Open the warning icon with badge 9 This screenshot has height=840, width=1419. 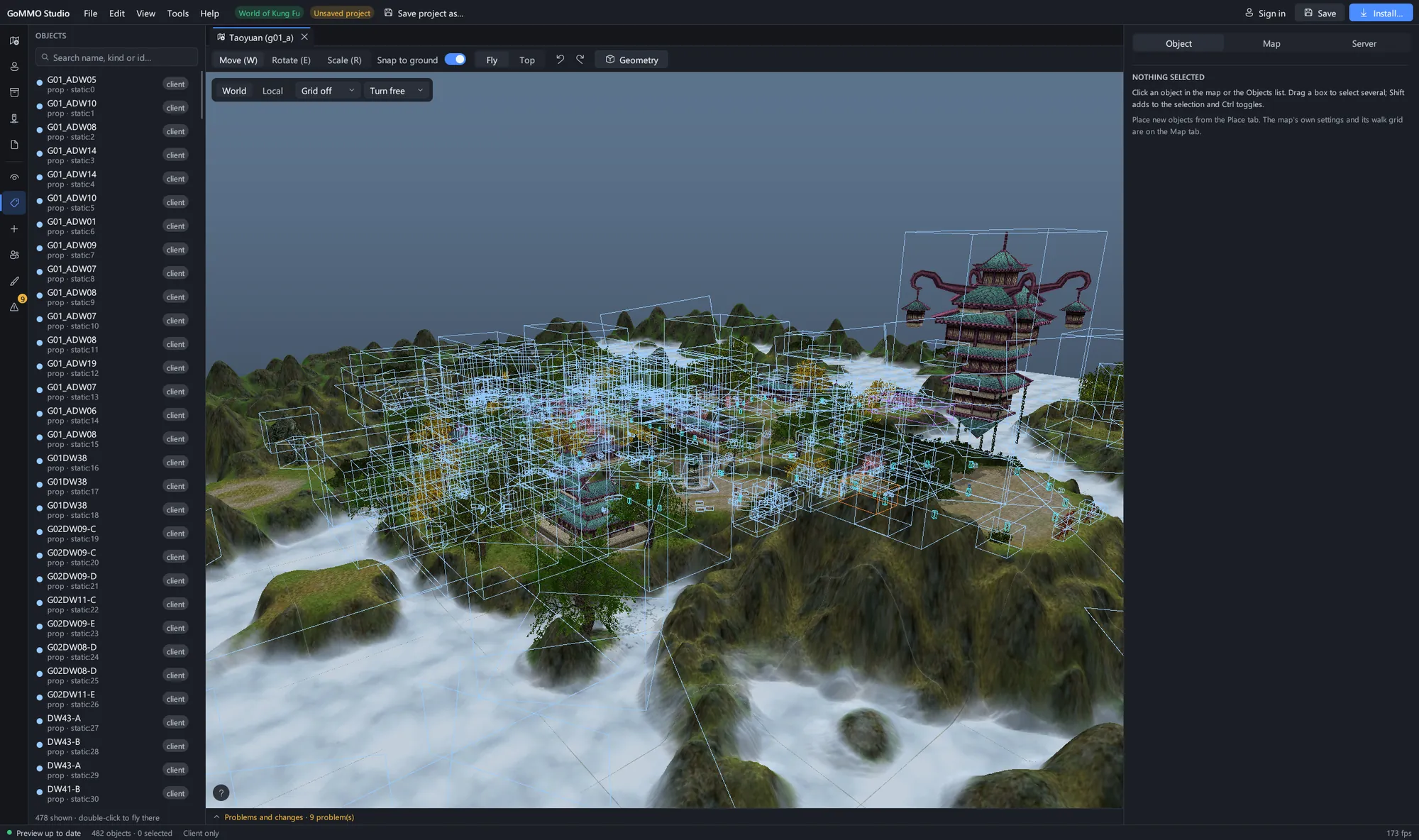pyautogui.click(x=14, y=306)
